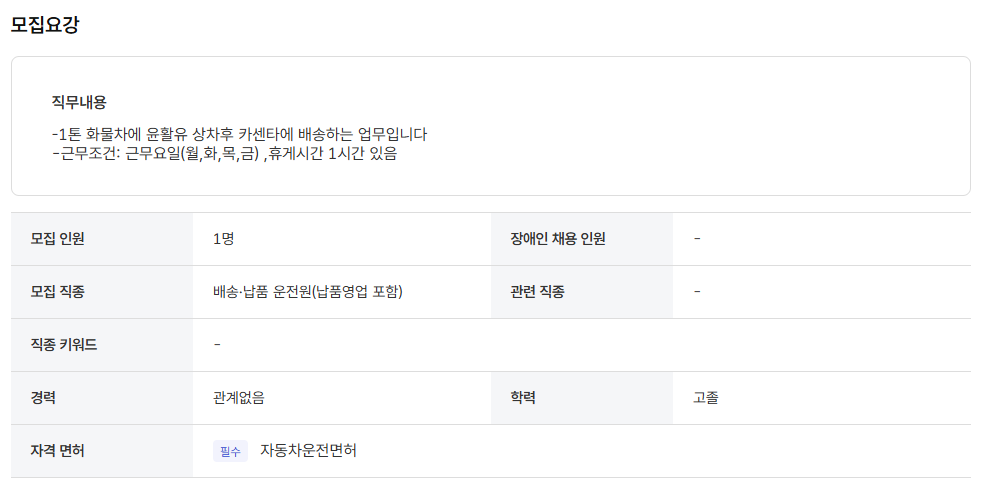Click the 관계없음 experience value
This screenshot has width=986, height=490.
point(239,398)
